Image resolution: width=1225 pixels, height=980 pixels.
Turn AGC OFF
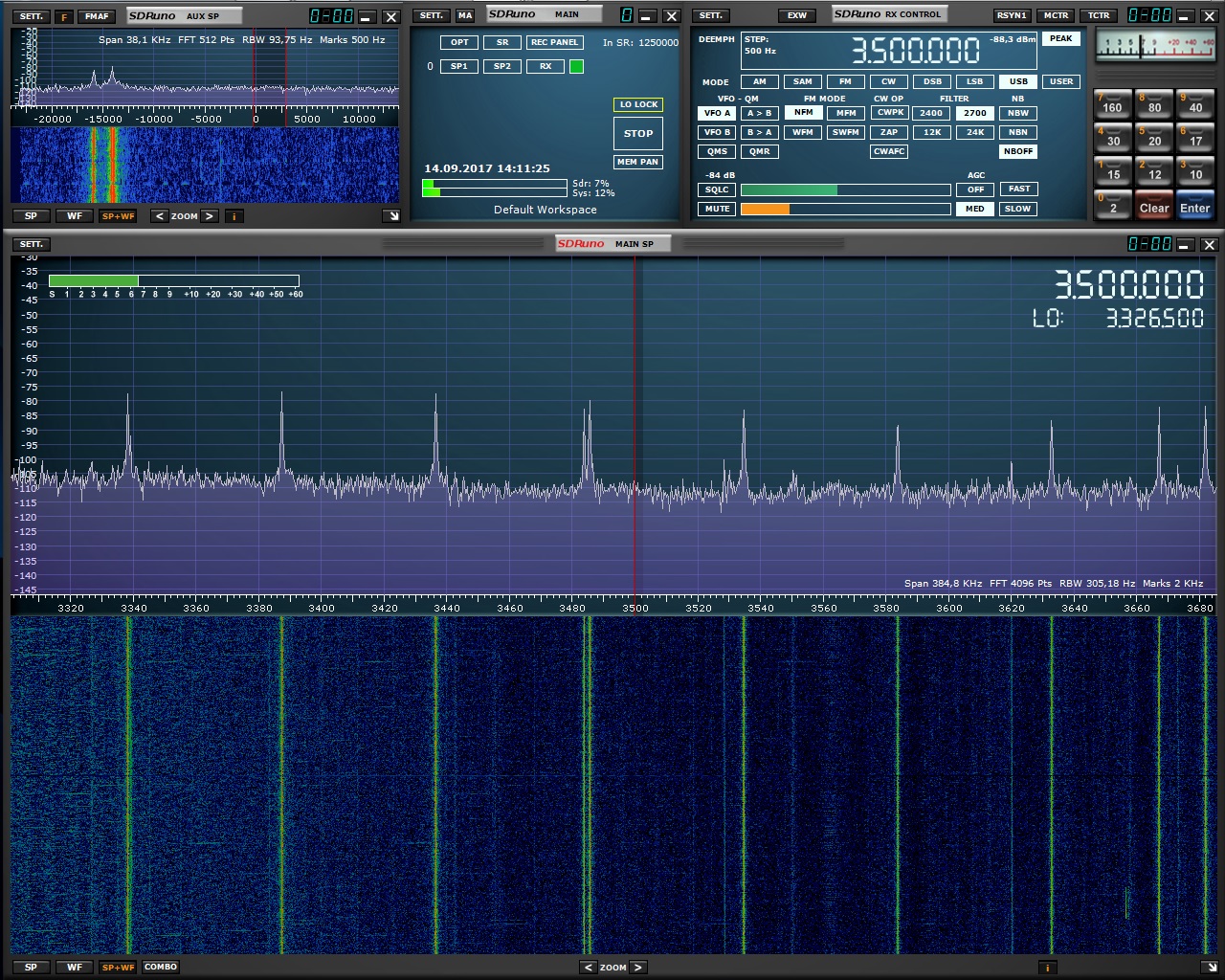tap(975, 189)
